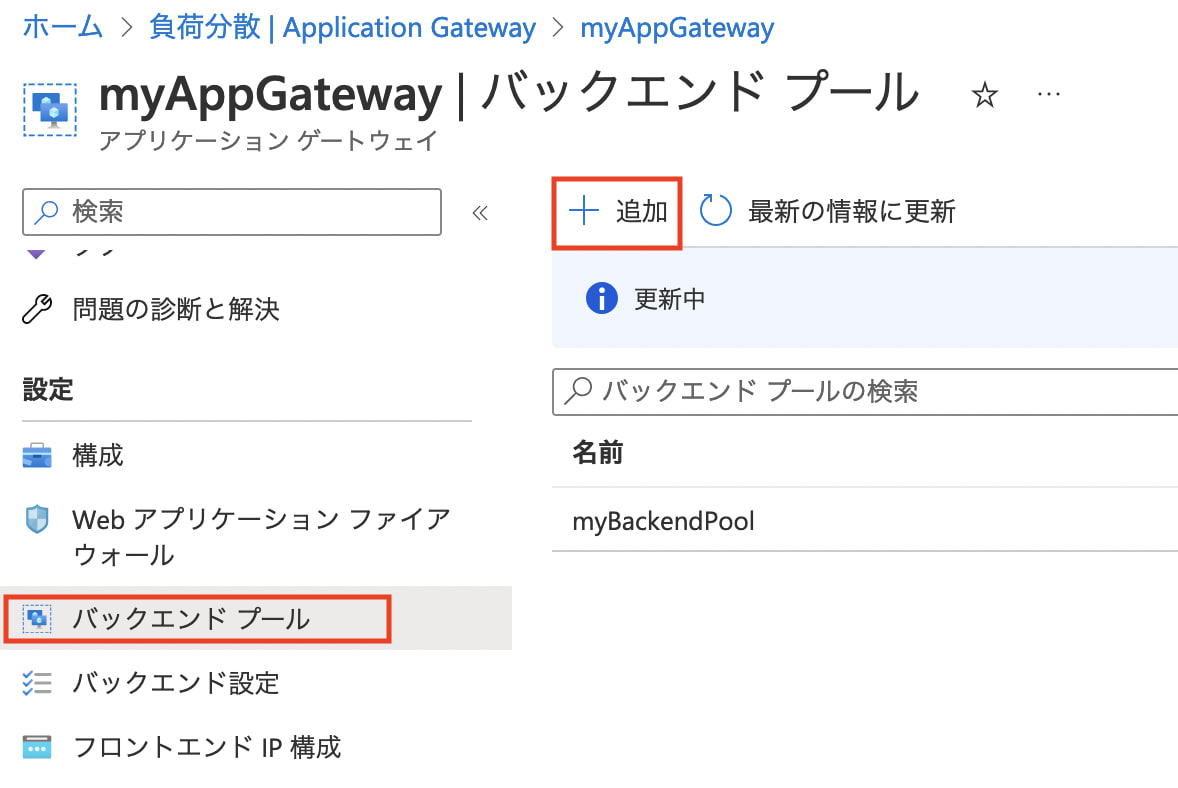Viewport: 1178px width, 788px height.
Task: Focus the バックエンド プールの検索 field
Action: click(865, 391)
